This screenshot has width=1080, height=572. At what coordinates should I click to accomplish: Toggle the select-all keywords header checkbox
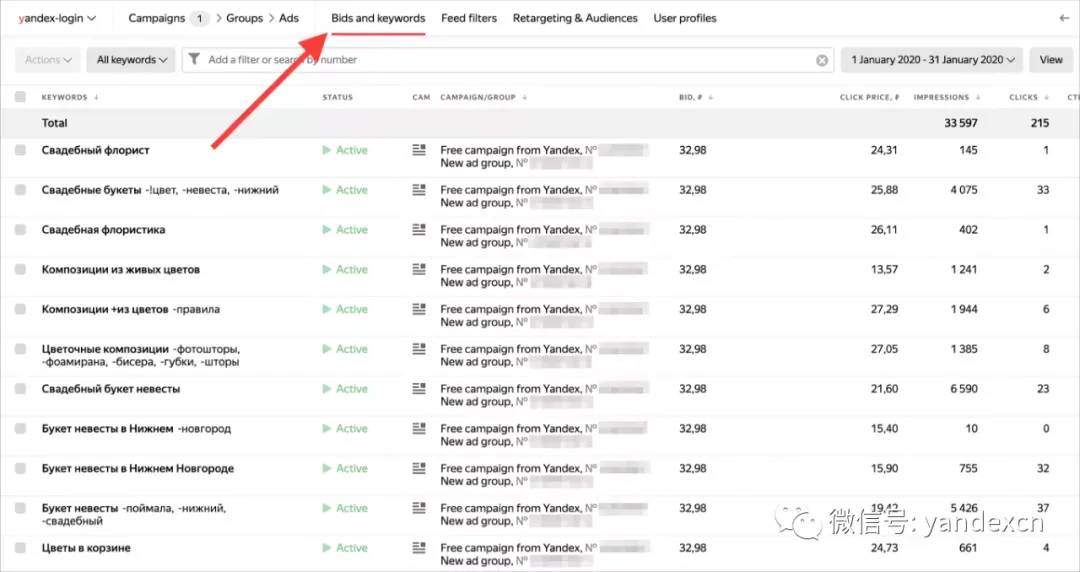21,97
